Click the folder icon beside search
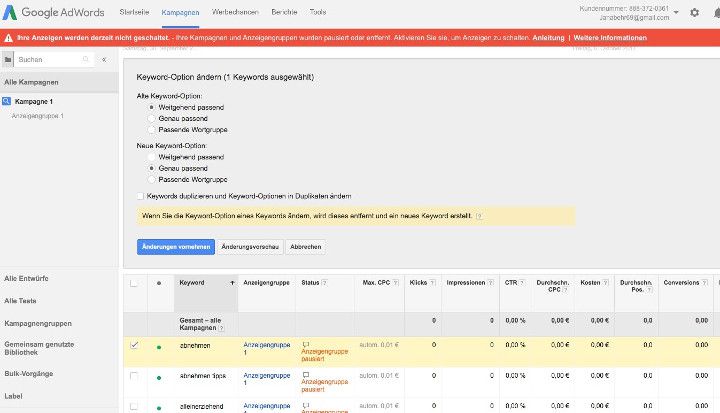 tap(8, 59)
